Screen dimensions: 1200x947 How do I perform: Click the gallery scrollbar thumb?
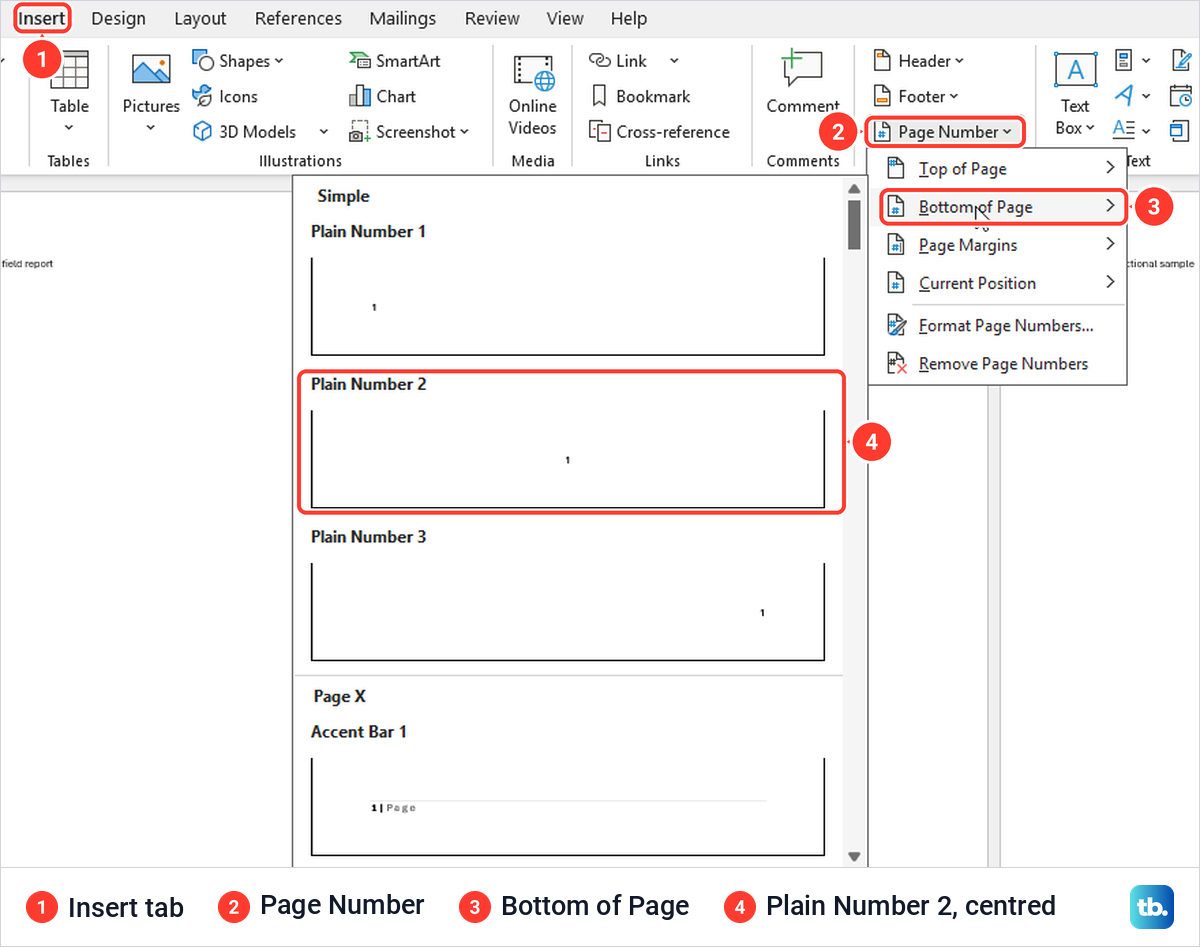coord(854,225)
